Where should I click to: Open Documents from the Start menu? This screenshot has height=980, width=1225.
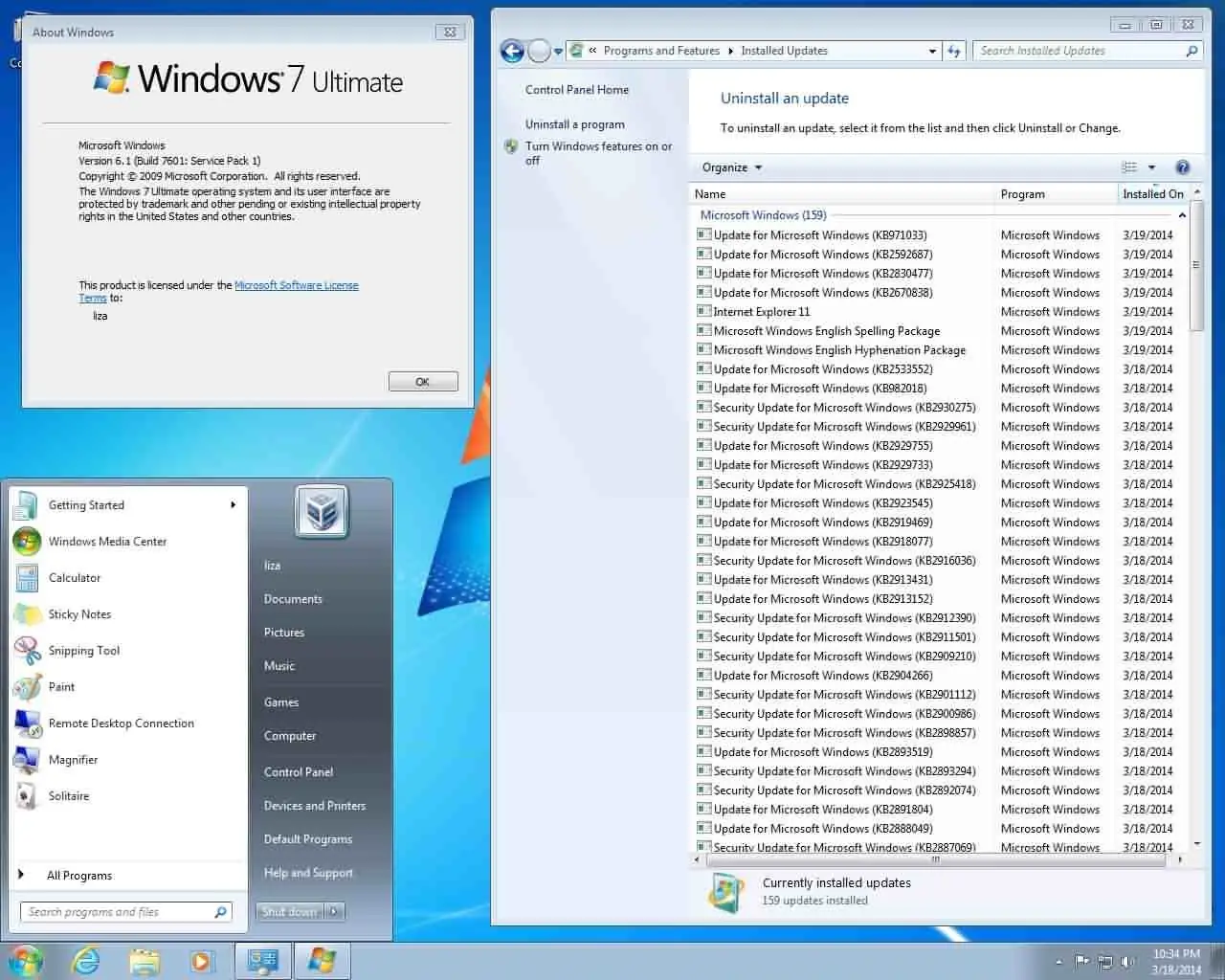293,599
